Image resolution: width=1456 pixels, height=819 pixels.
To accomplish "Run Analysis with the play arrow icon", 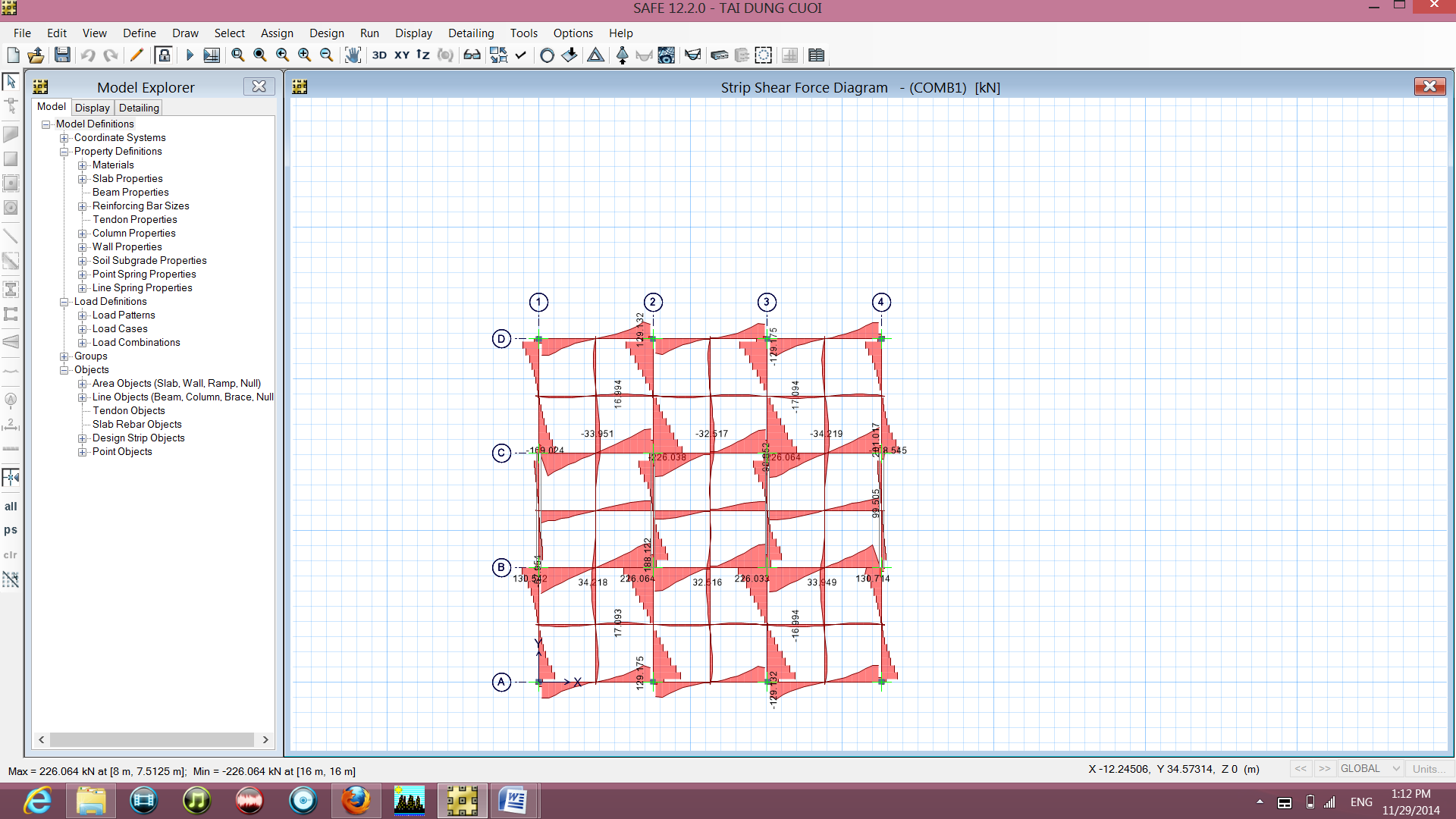I will [190, 55].
